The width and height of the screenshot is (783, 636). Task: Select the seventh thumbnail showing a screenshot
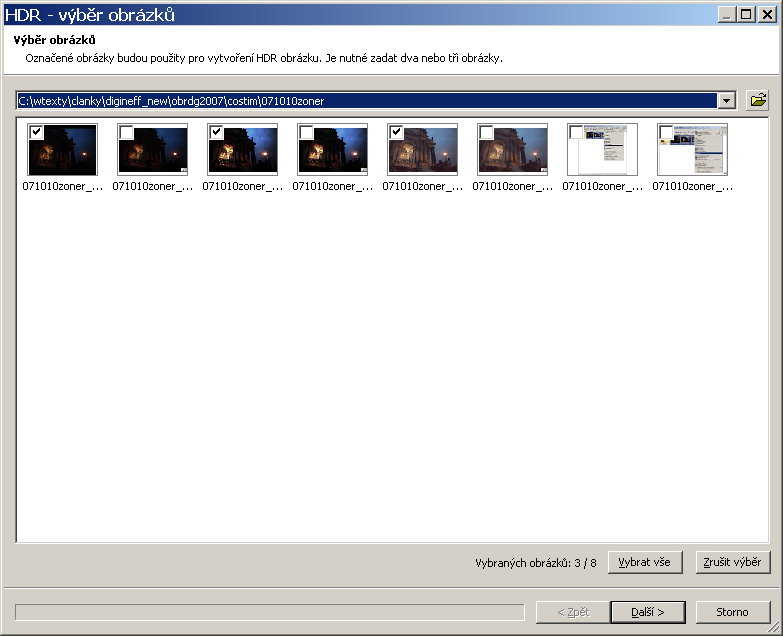[603, 155]
